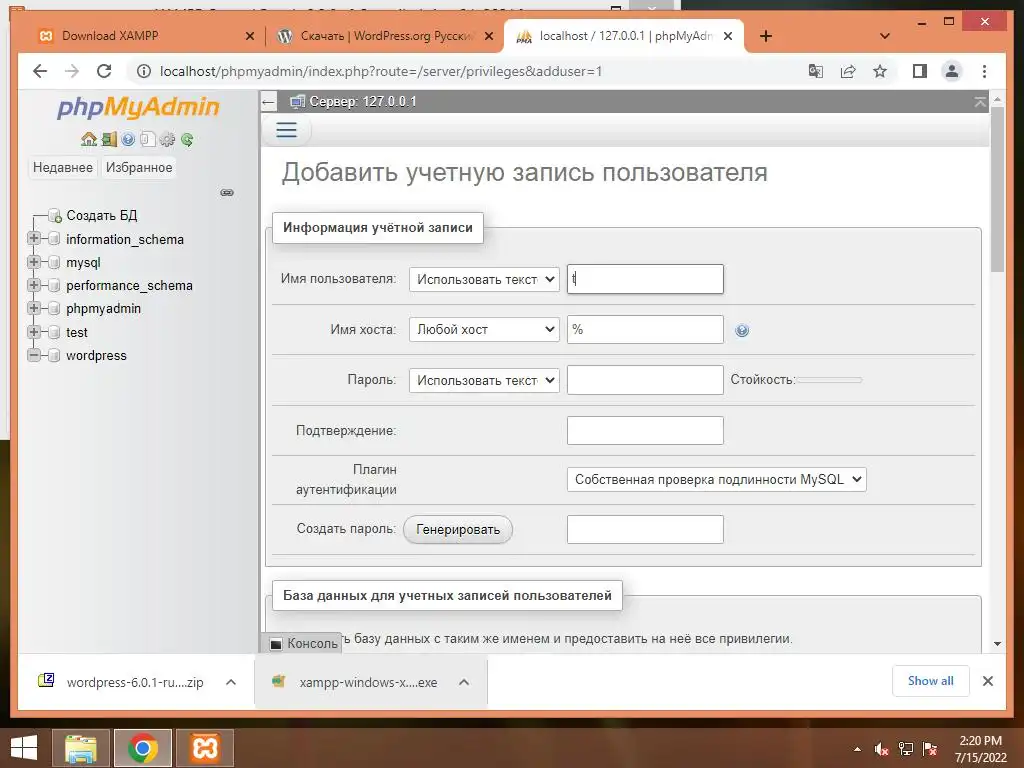Open the phpMyAdmin home icon
1024x768 pixels.
coord(89,139)
